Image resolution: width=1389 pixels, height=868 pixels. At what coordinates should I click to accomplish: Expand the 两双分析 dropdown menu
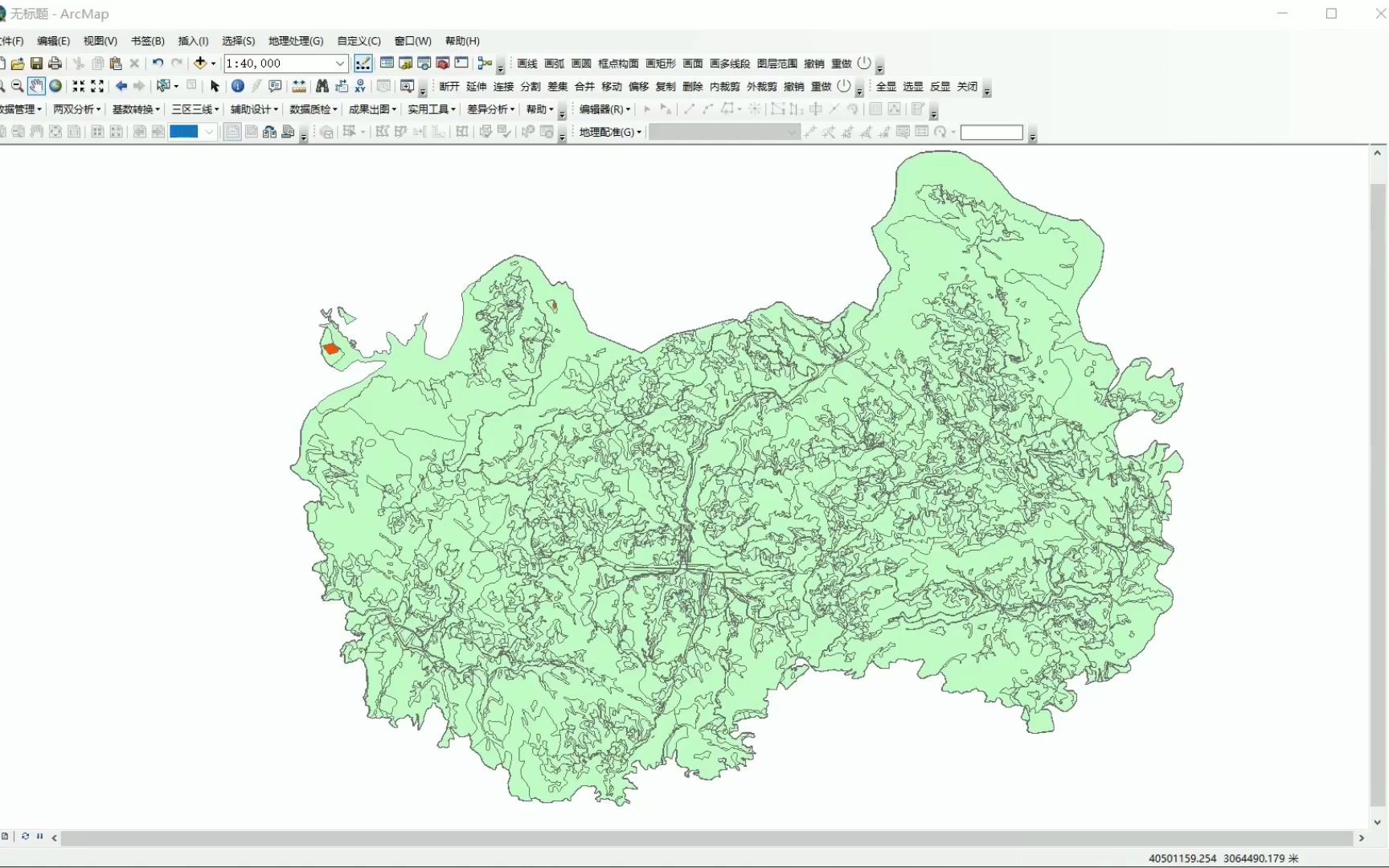point(77,109)
